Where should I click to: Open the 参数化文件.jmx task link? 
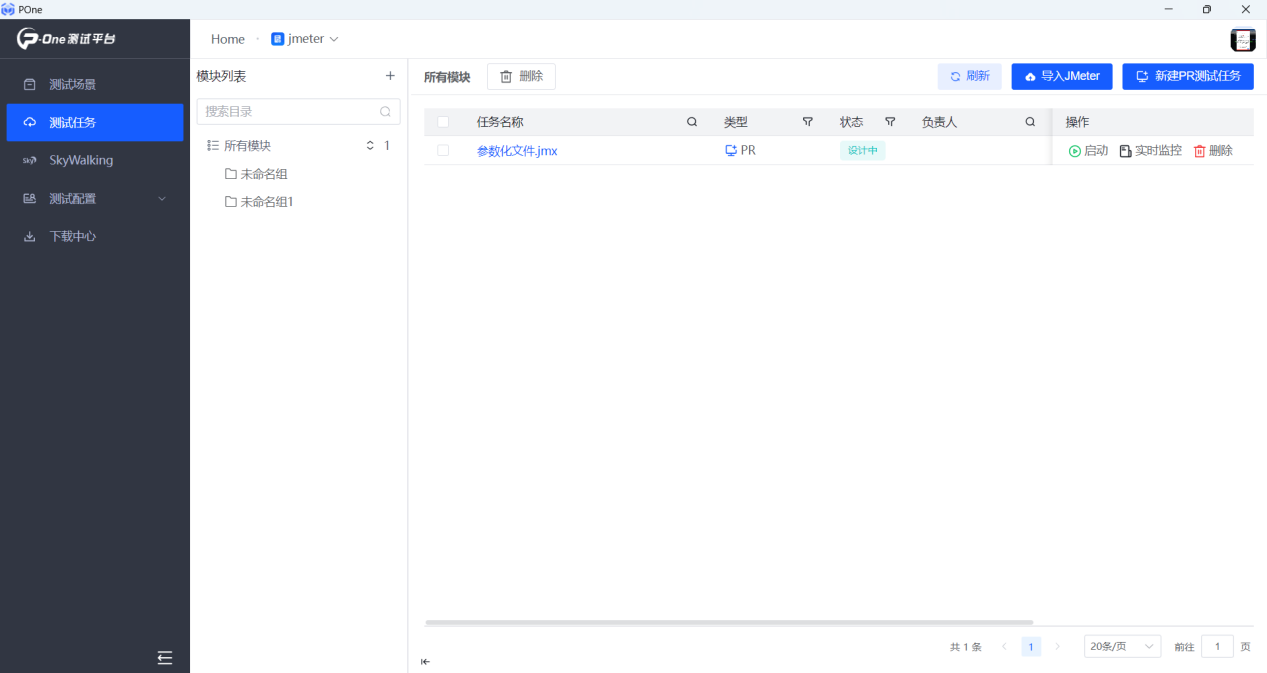517,151
